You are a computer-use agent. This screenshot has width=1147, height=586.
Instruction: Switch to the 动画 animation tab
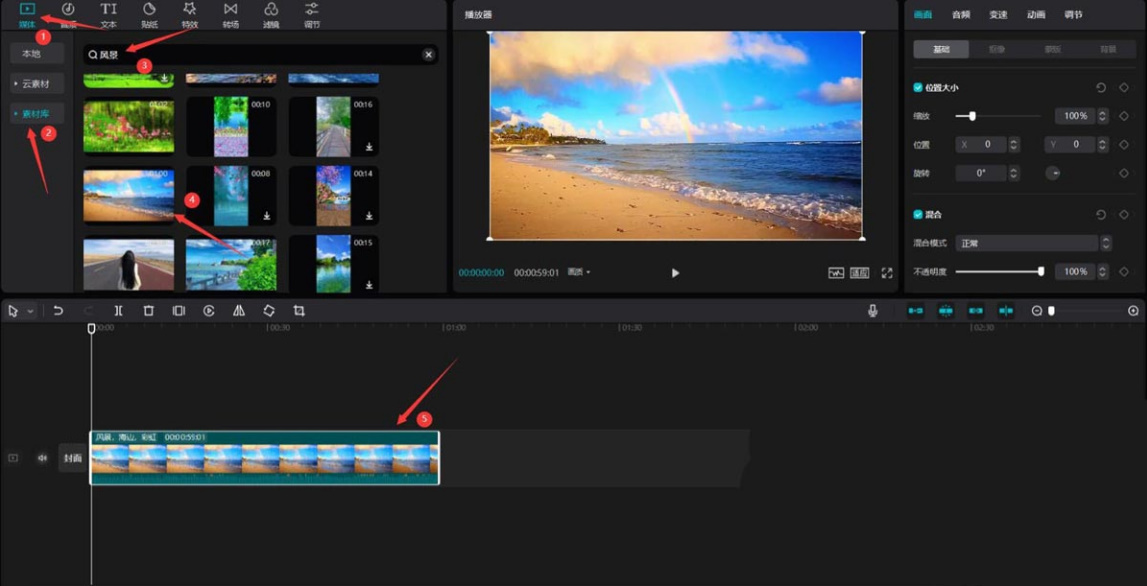pyautogui.click(x=1036, y=15)
